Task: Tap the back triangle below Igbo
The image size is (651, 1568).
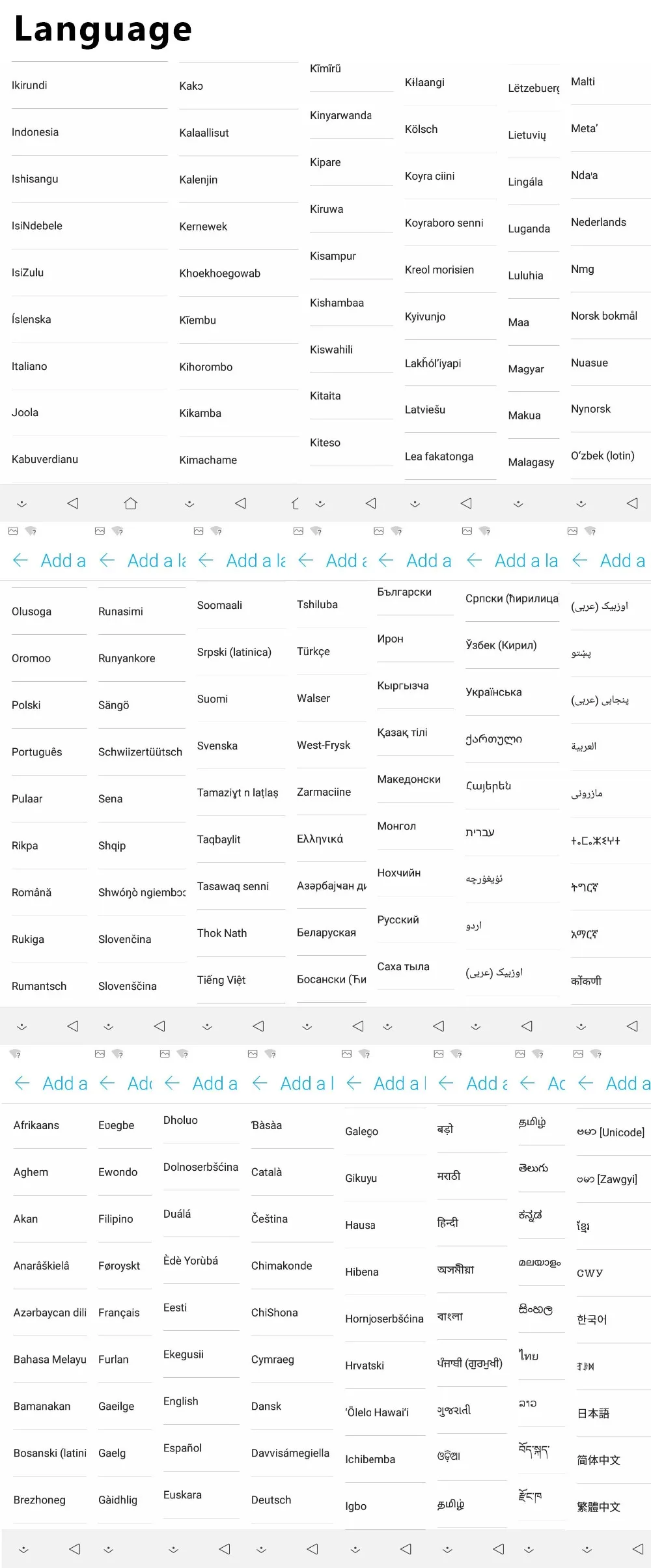Action: click(x=406, y=1549)
